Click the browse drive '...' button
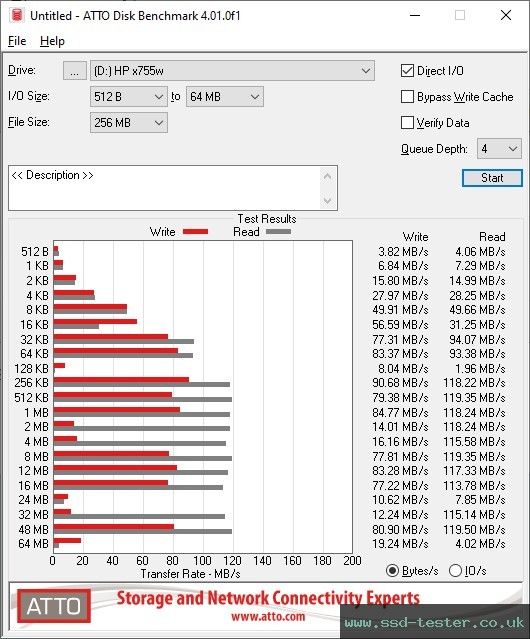The image size is (530, 639). (75, 71)
